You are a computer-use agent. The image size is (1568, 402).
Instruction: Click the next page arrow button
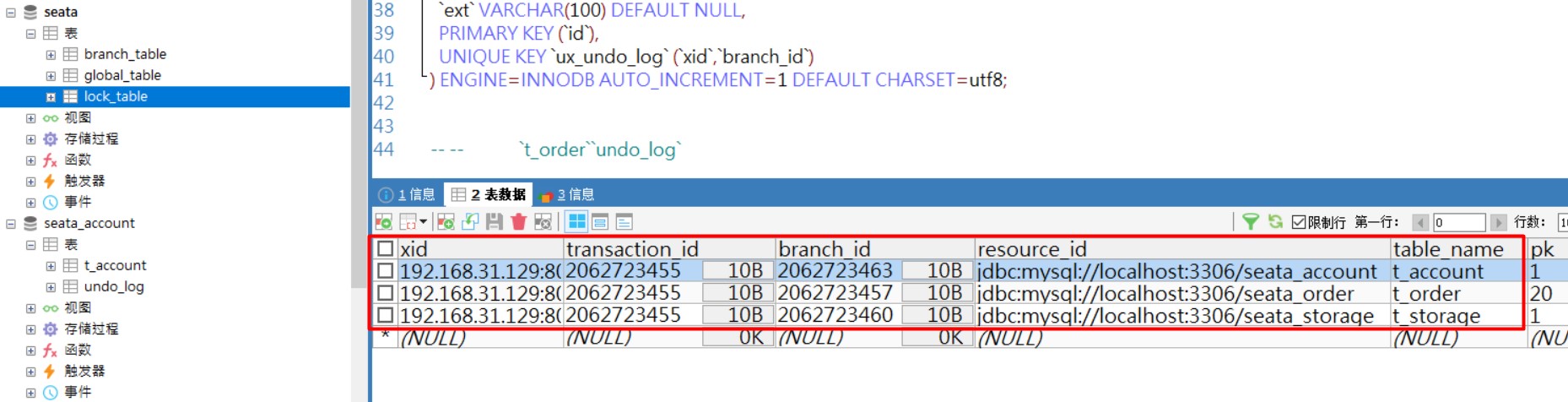(1498, 222)
